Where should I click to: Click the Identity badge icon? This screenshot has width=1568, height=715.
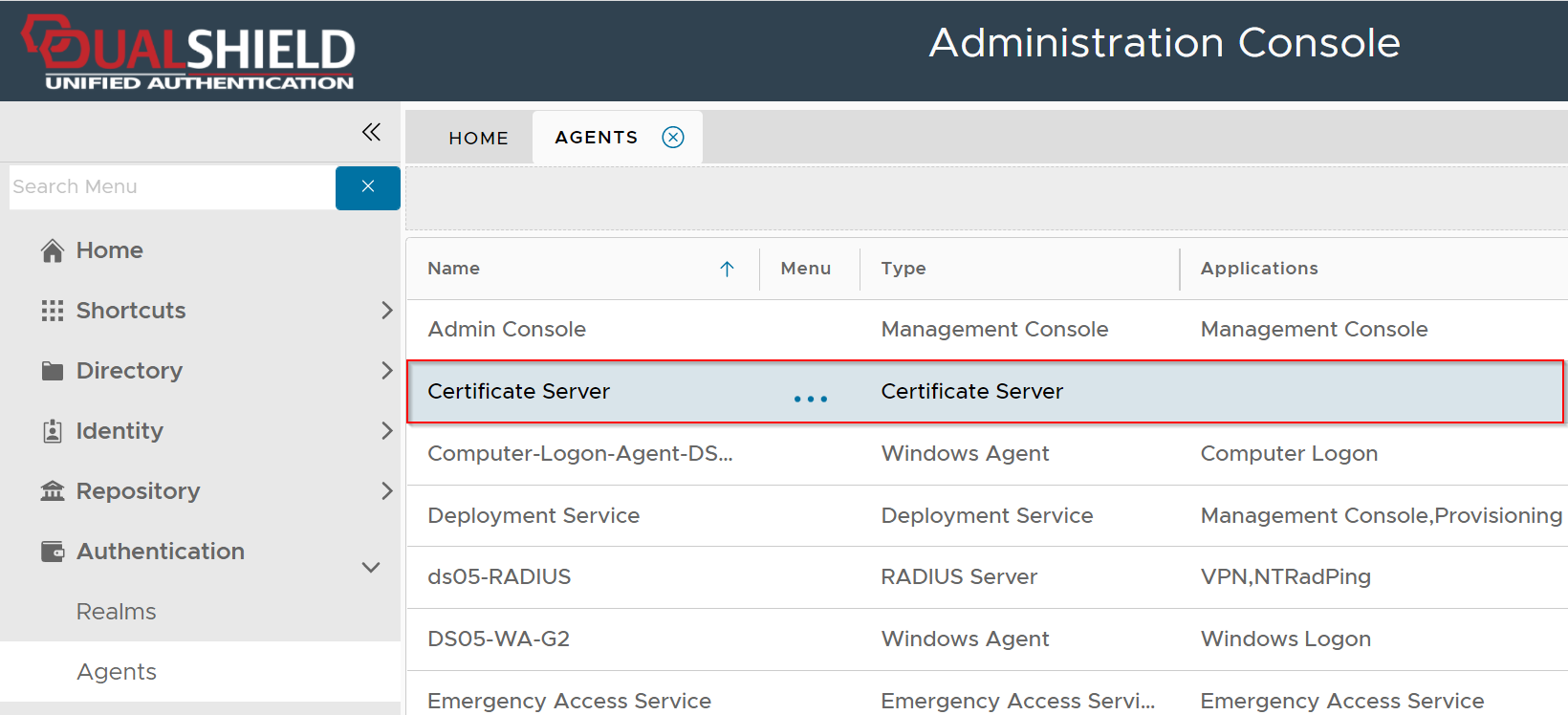tap(53, 431)
